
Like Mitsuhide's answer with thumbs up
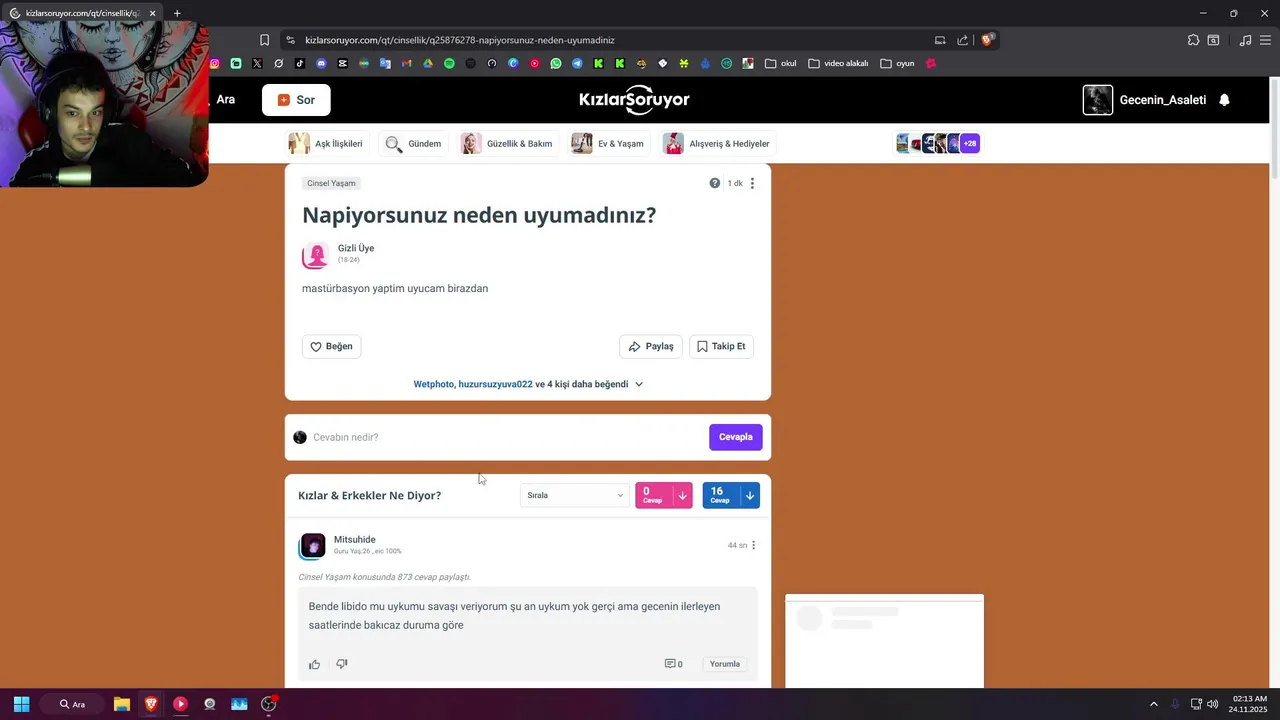(x=314, y=664)
